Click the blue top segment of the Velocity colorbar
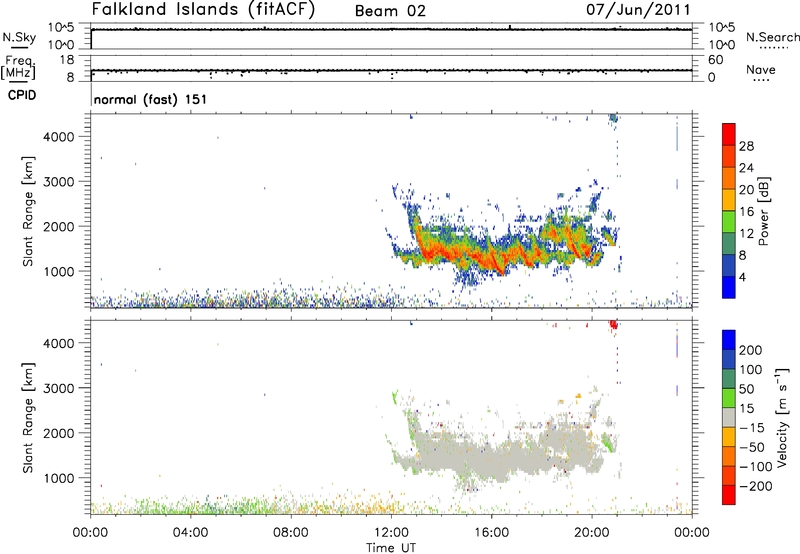The height and width of the screenshot is (554, 800). coord(729,340)
